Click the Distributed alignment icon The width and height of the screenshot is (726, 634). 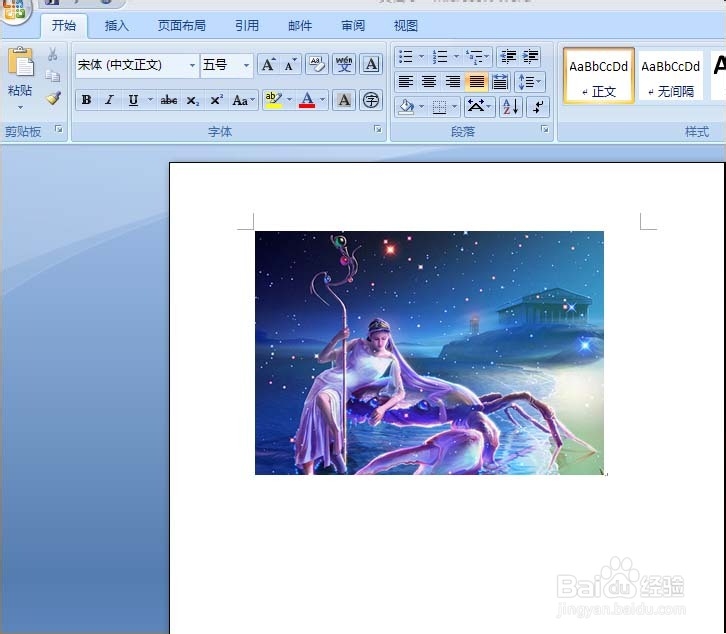pyautogui.click(x=500, y=82)
